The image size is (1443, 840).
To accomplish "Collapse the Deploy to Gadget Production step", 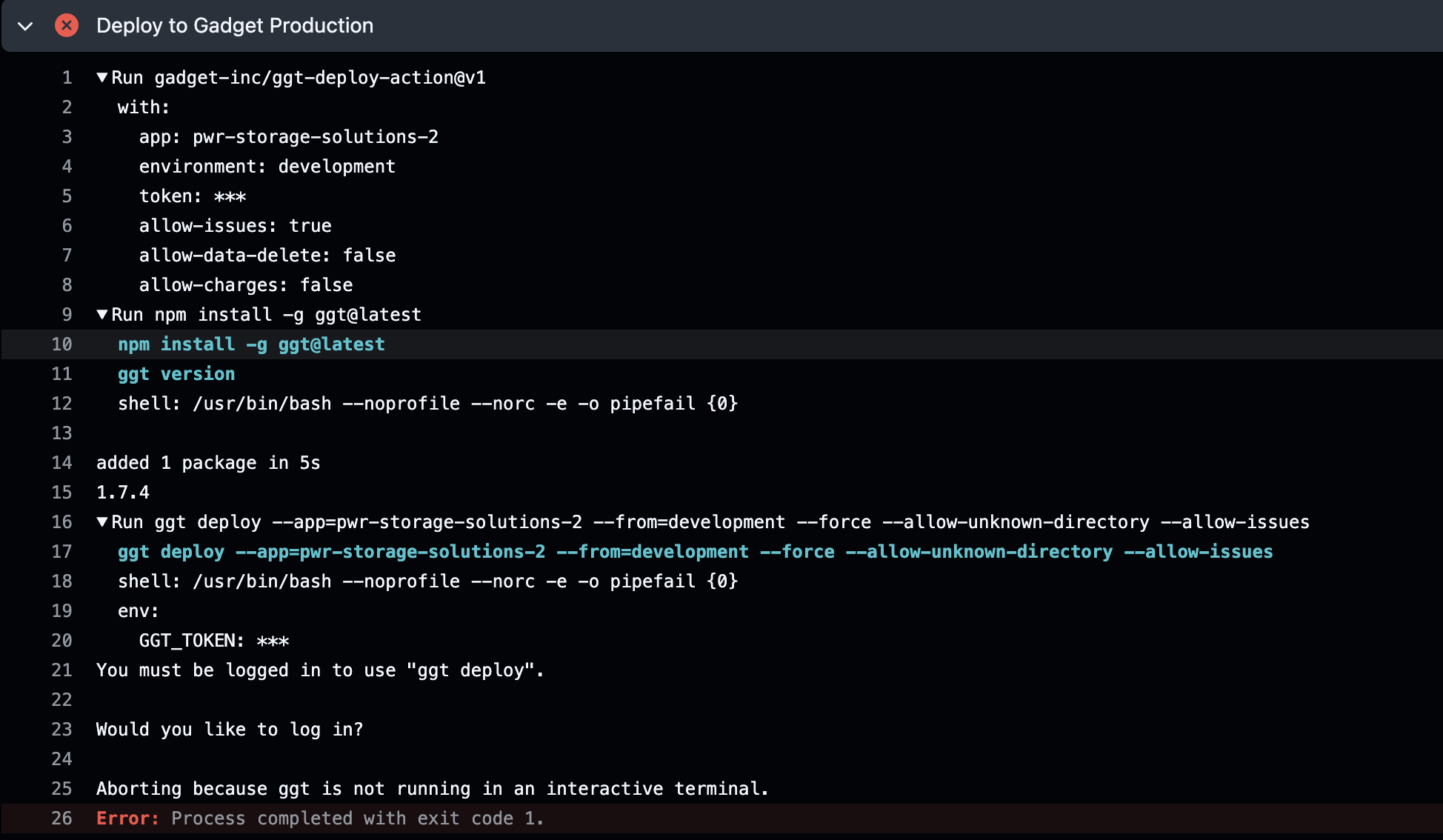I will pos(25,27).
